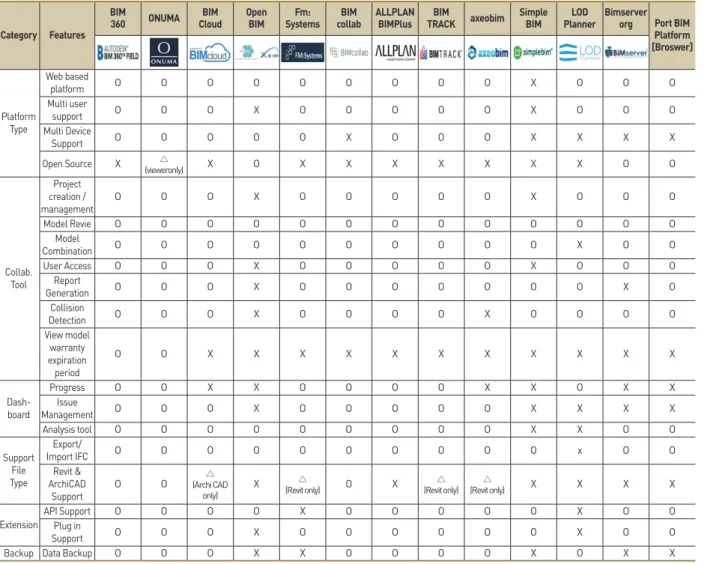704x564 pixels.
Task: Click the ALLPLAN logo
Action: (x=395, y=52)
